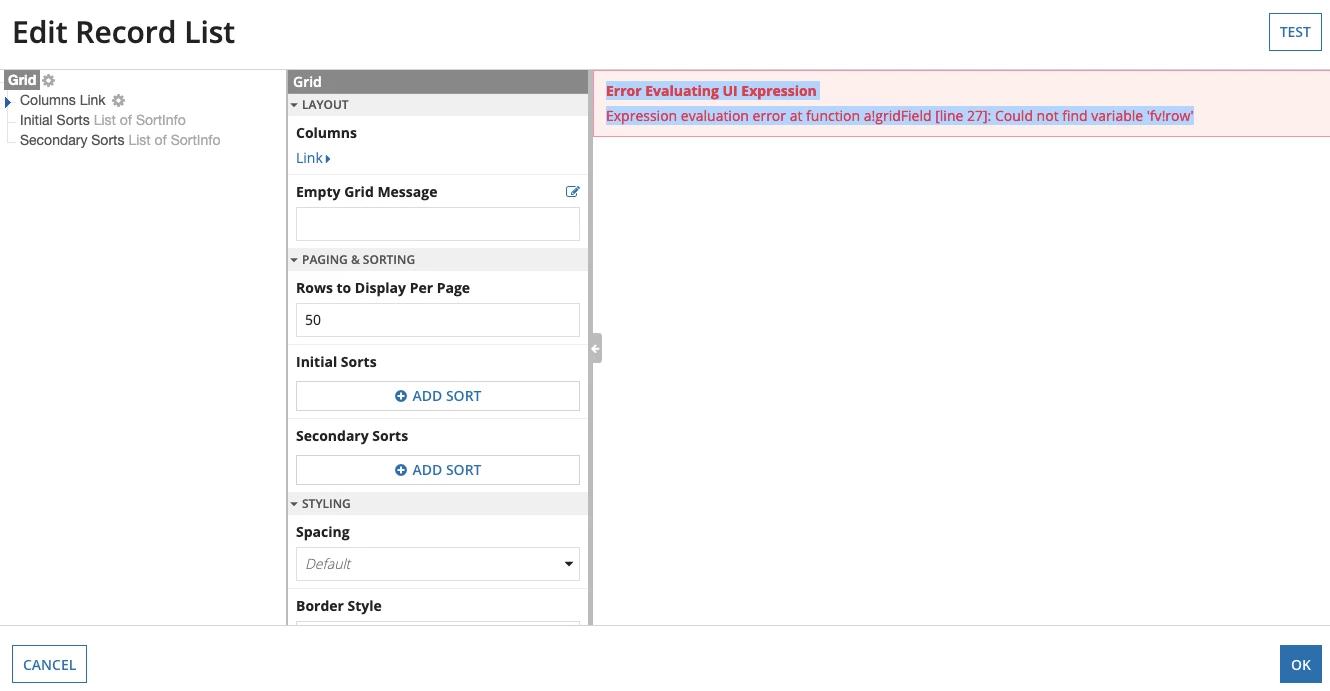Viewport: 1330px width, 691px height.
Task: Open the gear menu next to Grid
Action: [x=48, y=80]
